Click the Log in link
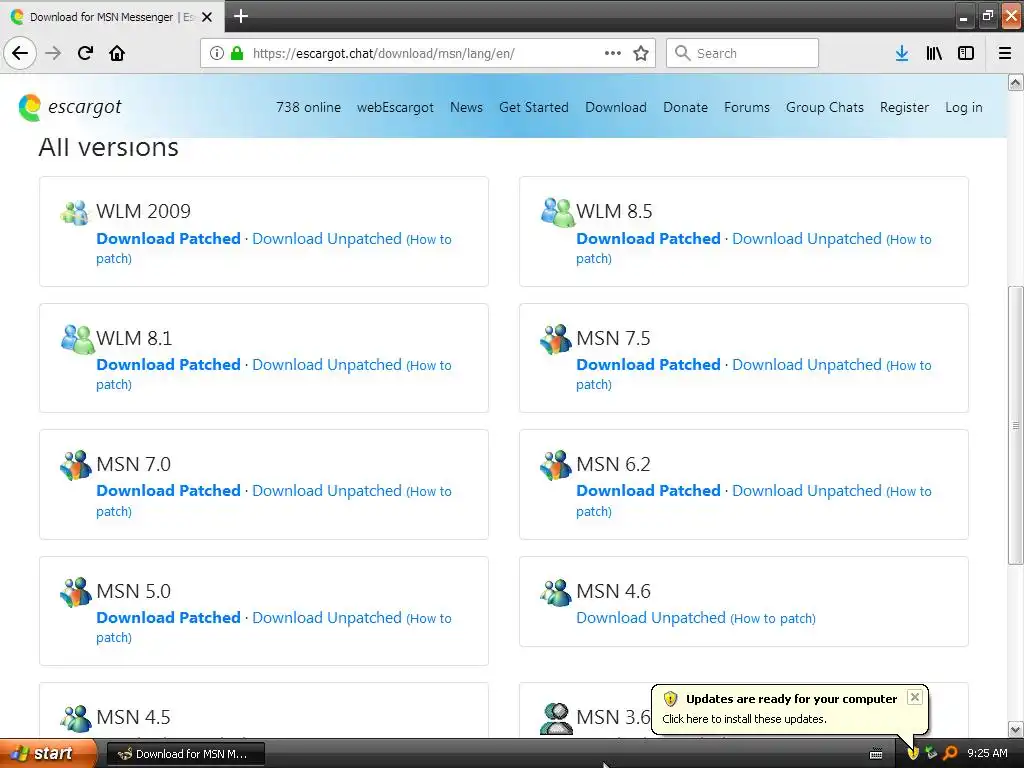The height and width of the screenshot is (768, 1024). (x=963, y=107)
